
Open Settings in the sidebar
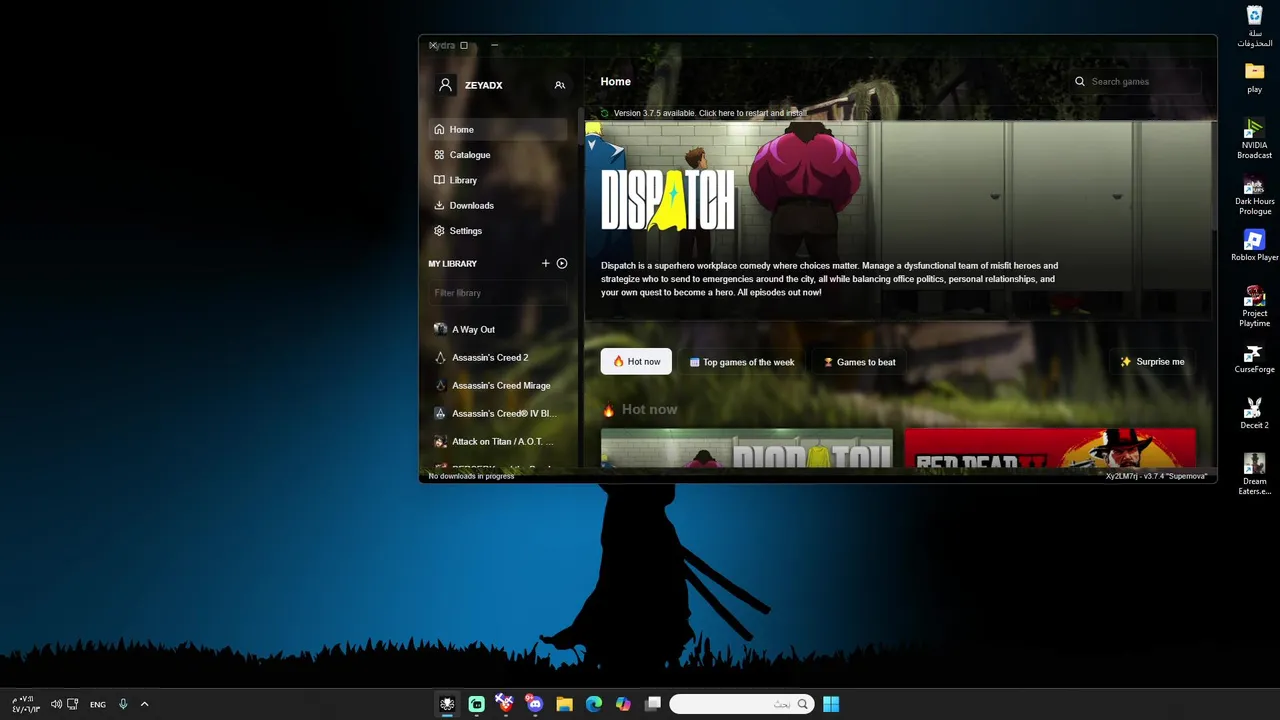click(498, 231)
